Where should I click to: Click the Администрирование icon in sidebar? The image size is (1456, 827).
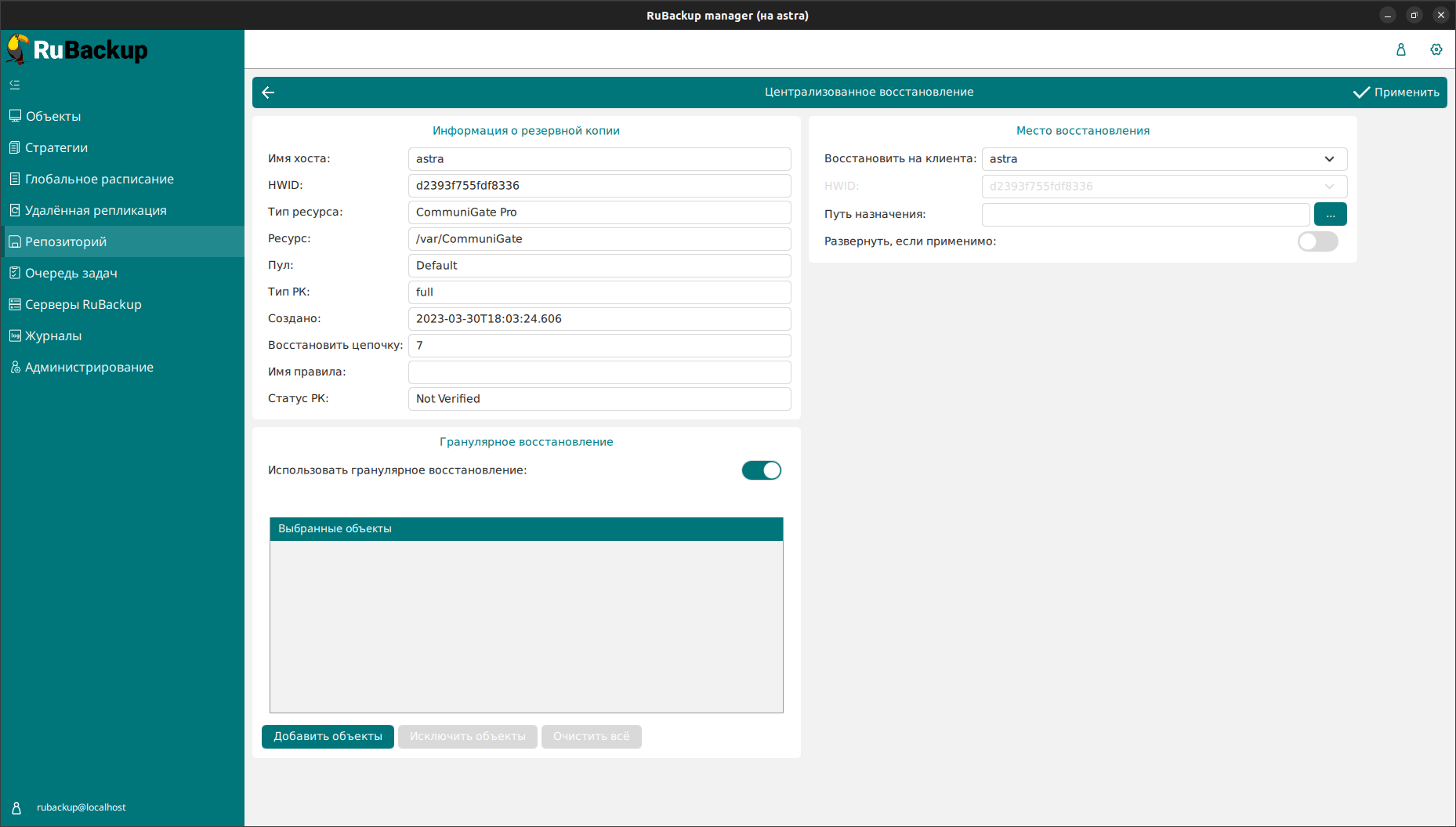click(15, 367)
